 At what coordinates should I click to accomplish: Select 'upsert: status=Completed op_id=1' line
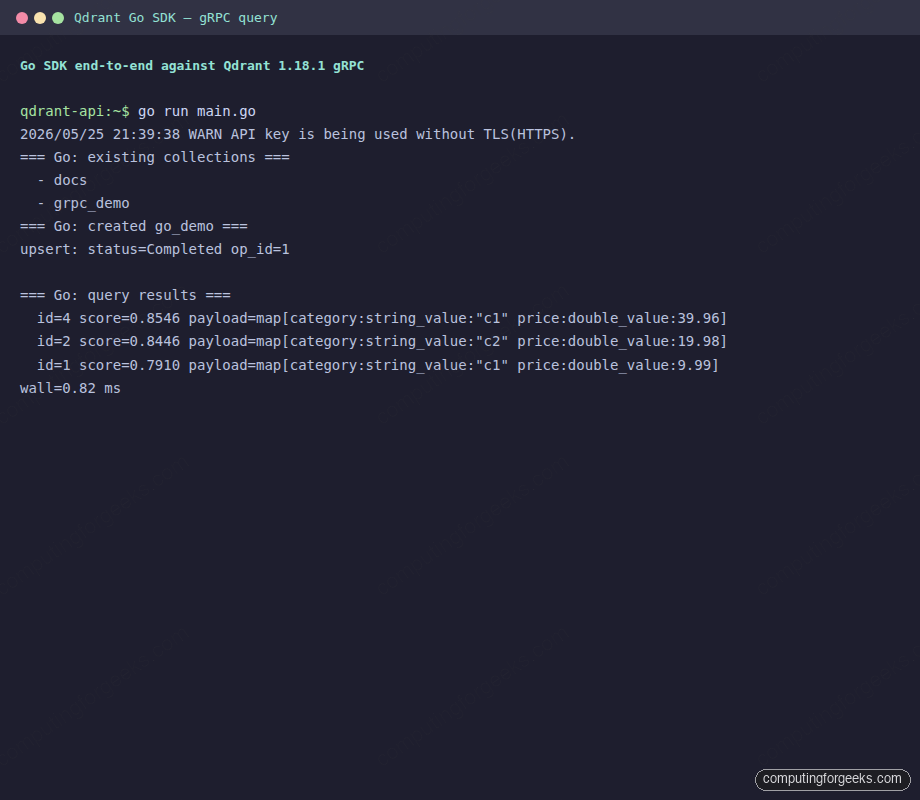[x=155, y=249]
